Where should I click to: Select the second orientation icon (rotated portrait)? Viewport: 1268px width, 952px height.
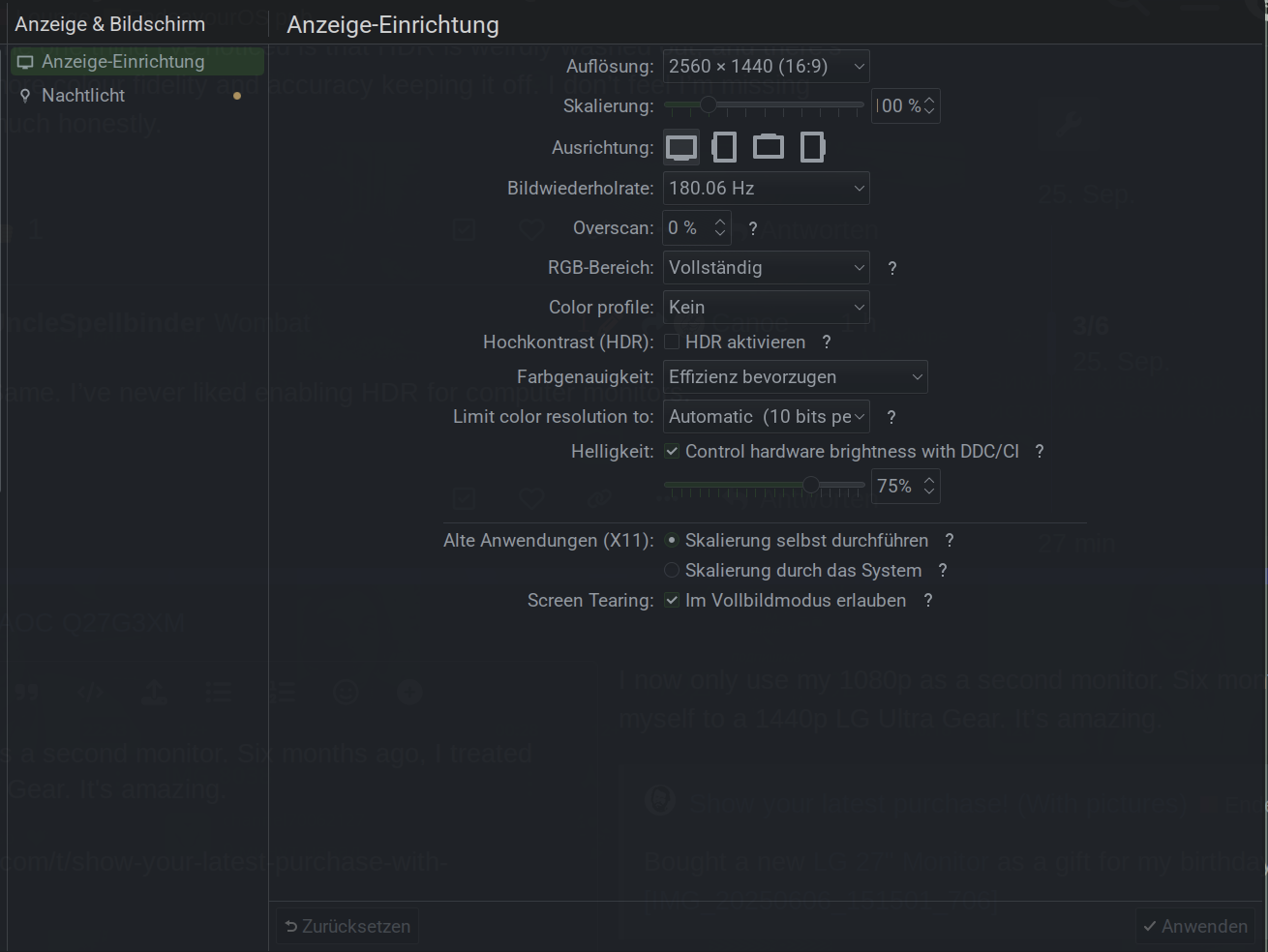click(724, 147)
